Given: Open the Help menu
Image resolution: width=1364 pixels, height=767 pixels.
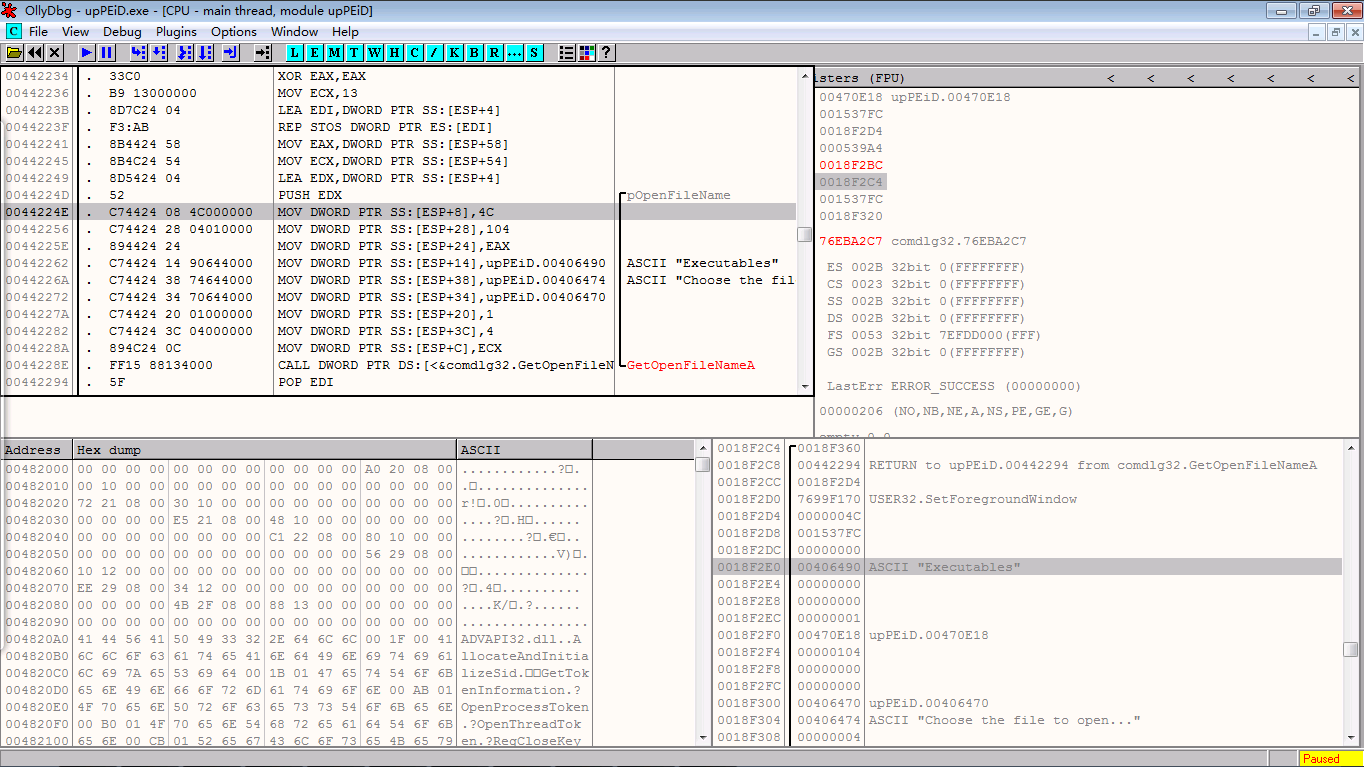Looking at the screenshot, I should tap(345, 32).
